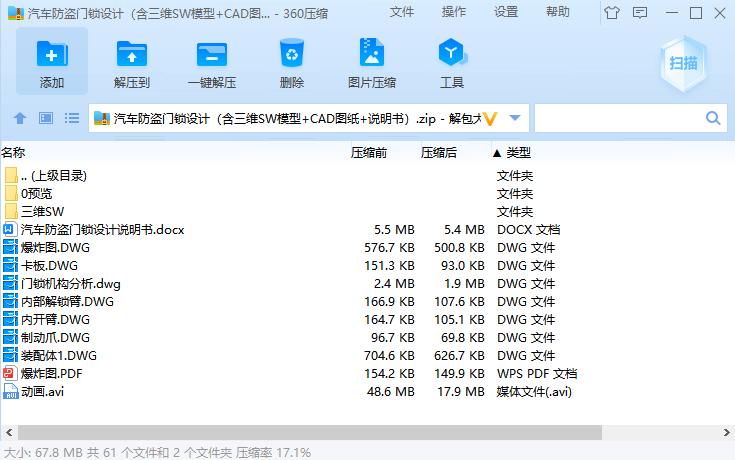The image size is (735, 460).
Task: Select the 门锁机构分析.dwg file name
Action: click(71, 284)
